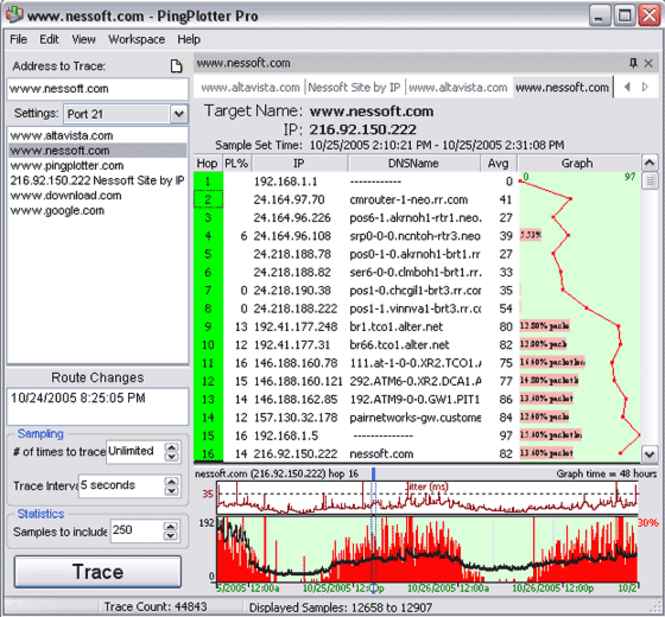Screen dimensions: 665x617
Task: Close the www.nessoft.com panel with the X icon
Action: [649, 63]
